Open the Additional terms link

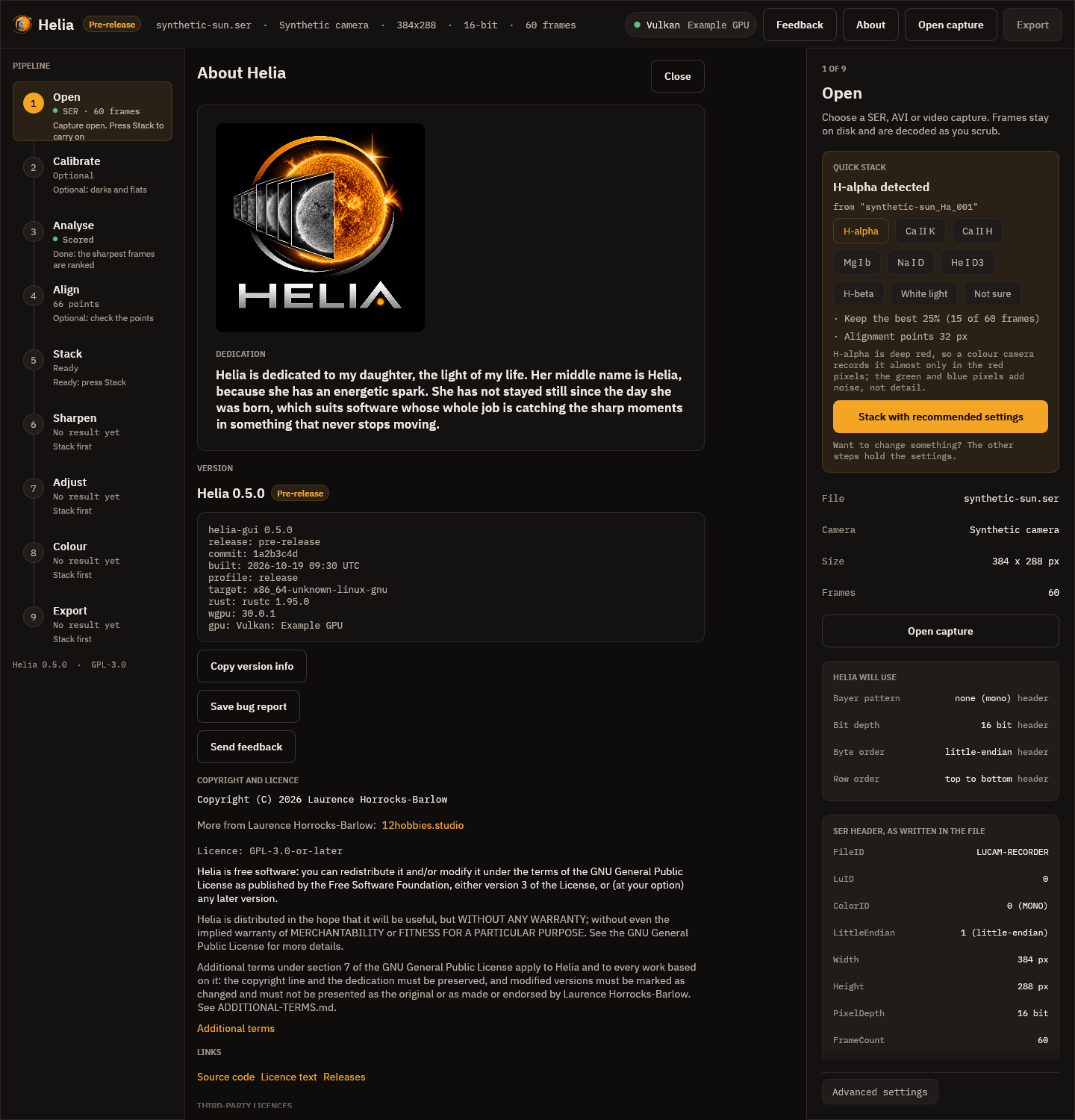236,1028
